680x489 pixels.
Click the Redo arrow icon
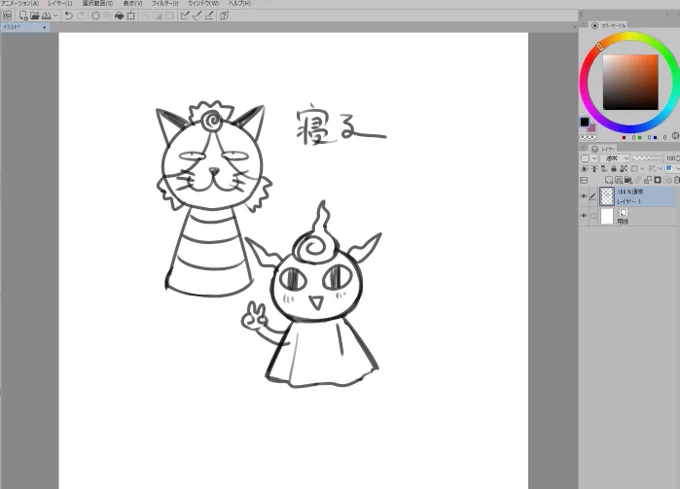(x=81, y=16)
